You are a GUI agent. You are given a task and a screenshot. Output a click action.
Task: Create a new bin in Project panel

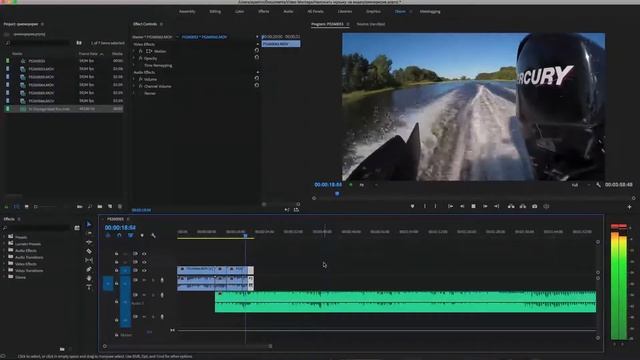click(100, 207)
